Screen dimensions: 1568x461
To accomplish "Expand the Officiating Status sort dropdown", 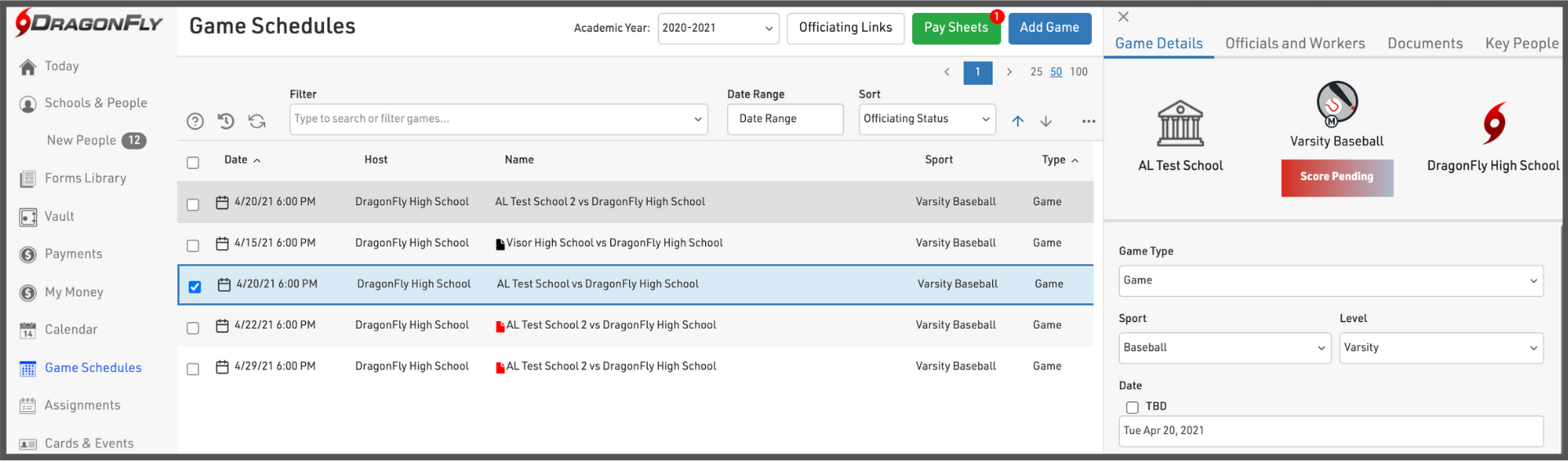I will point(926,119).
